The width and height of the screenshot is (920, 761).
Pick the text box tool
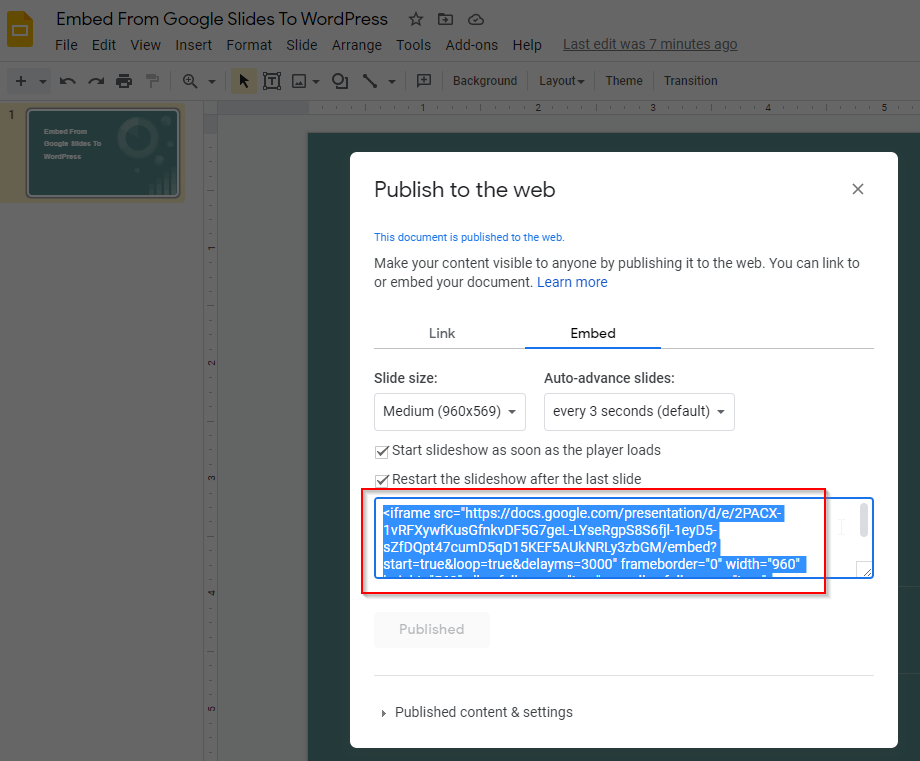coord(272,81)
